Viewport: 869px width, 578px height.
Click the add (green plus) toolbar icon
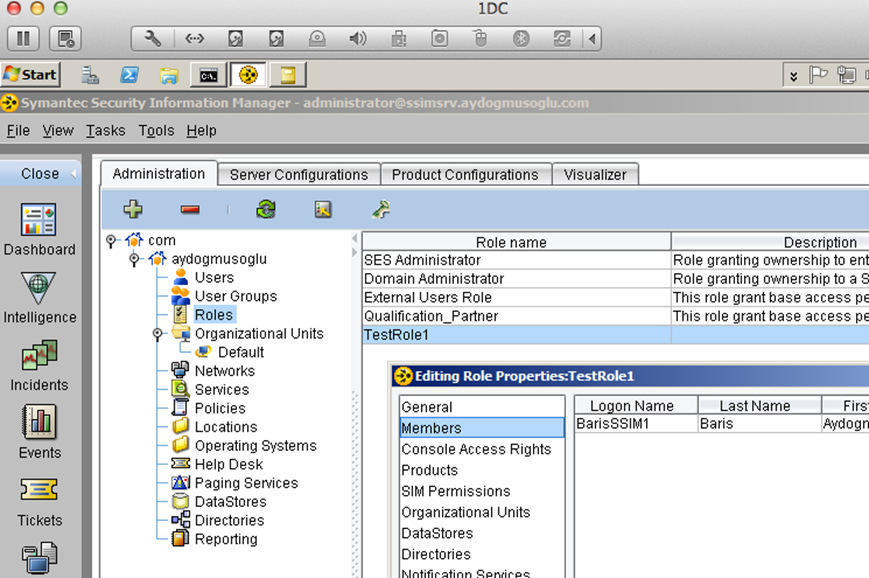pyautogui.click(x=132, y=209)
